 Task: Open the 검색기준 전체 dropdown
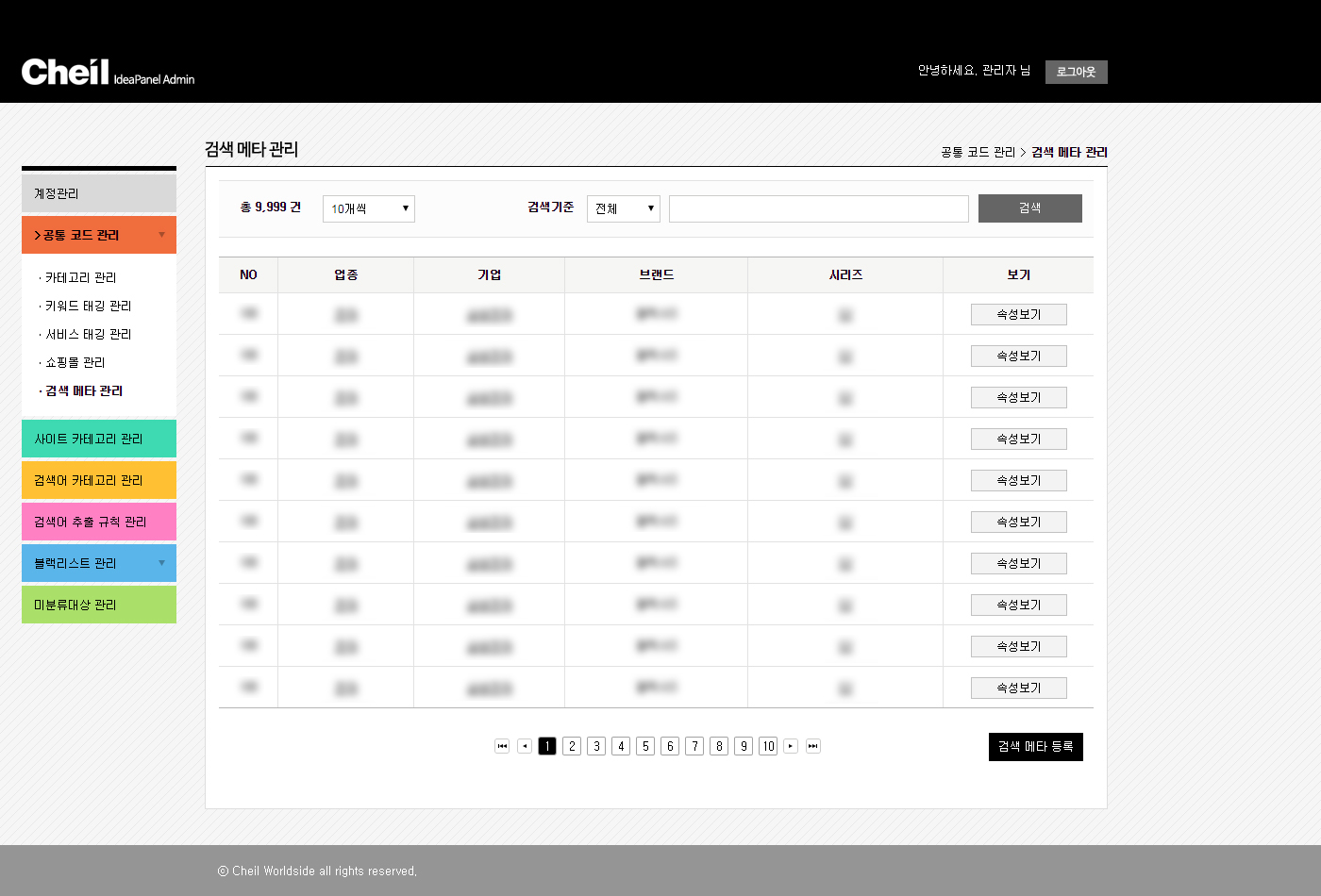[623, 208]
